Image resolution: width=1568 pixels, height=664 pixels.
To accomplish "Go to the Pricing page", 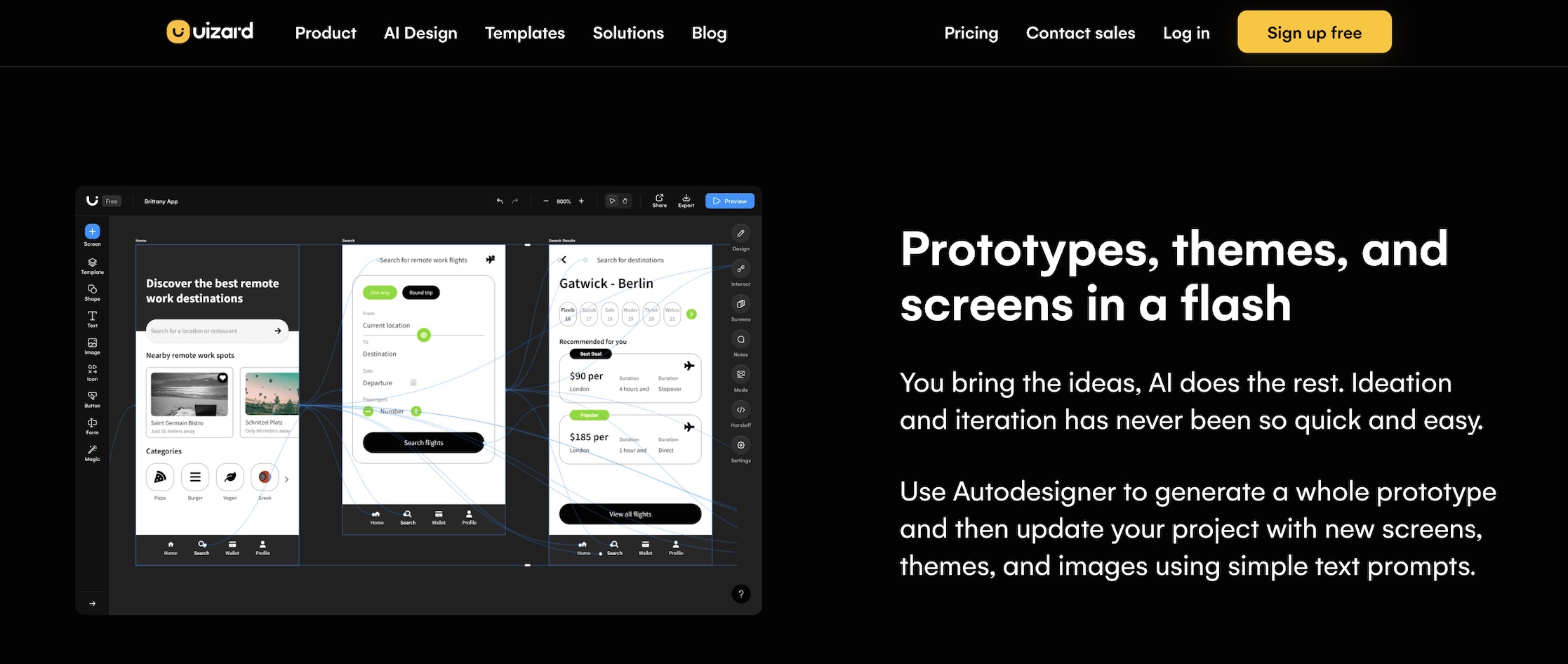I will click(x=971, y=33).
